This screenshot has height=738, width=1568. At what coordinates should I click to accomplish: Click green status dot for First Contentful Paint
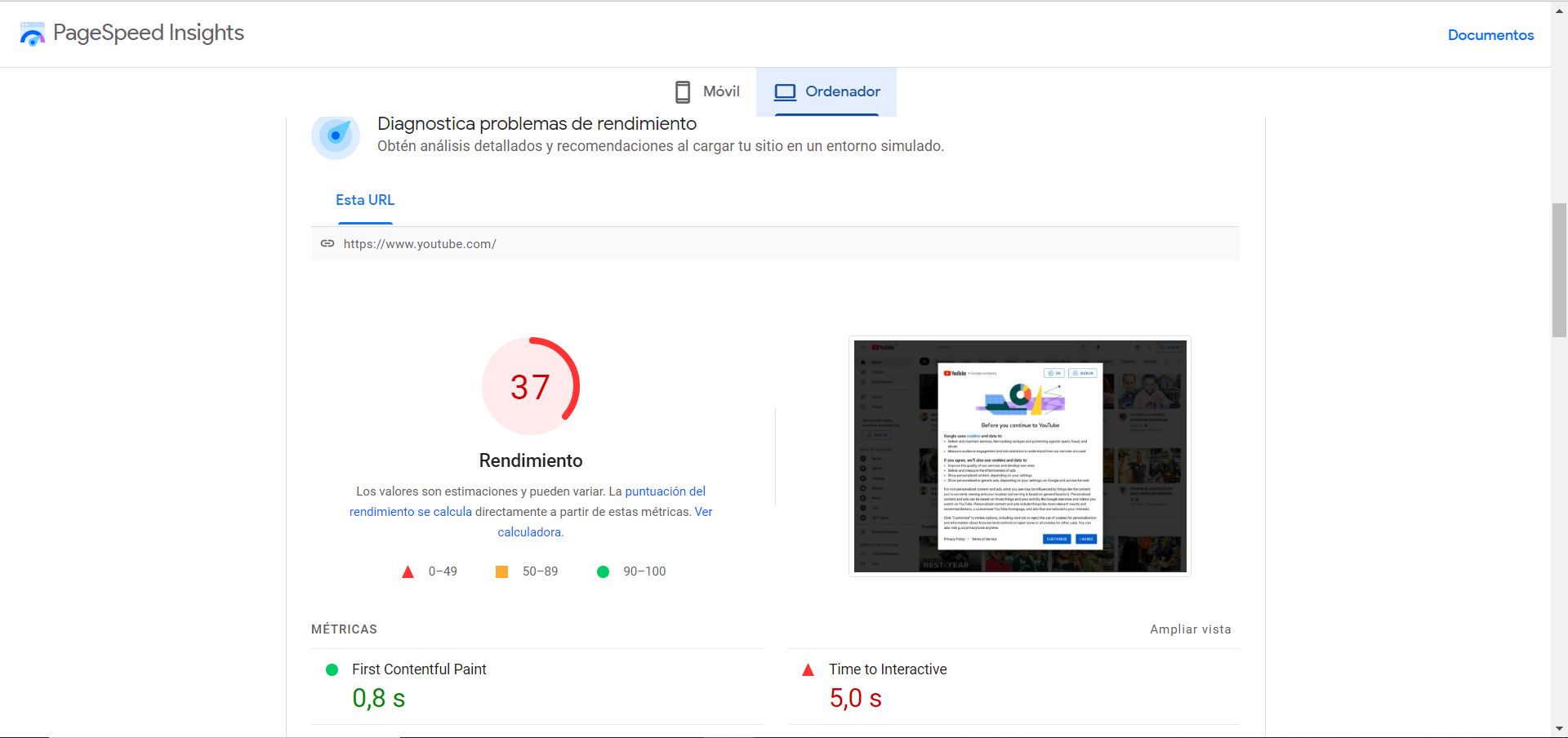[x=332, y=669]
